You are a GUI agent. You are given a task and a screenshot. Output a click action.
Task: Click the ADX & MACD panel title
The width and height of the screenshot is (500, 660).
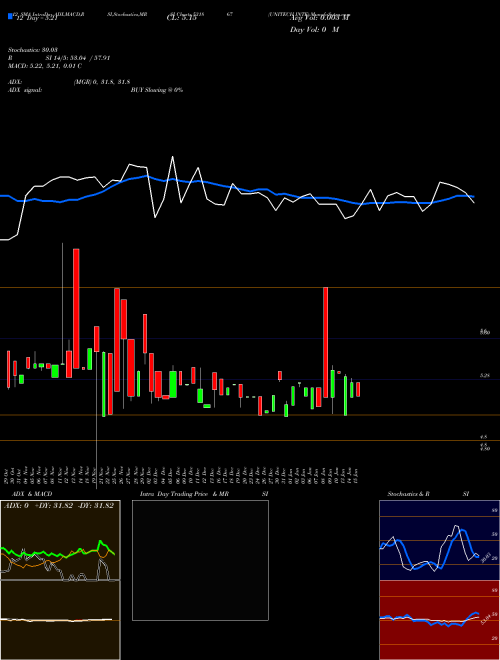(32, 494)
